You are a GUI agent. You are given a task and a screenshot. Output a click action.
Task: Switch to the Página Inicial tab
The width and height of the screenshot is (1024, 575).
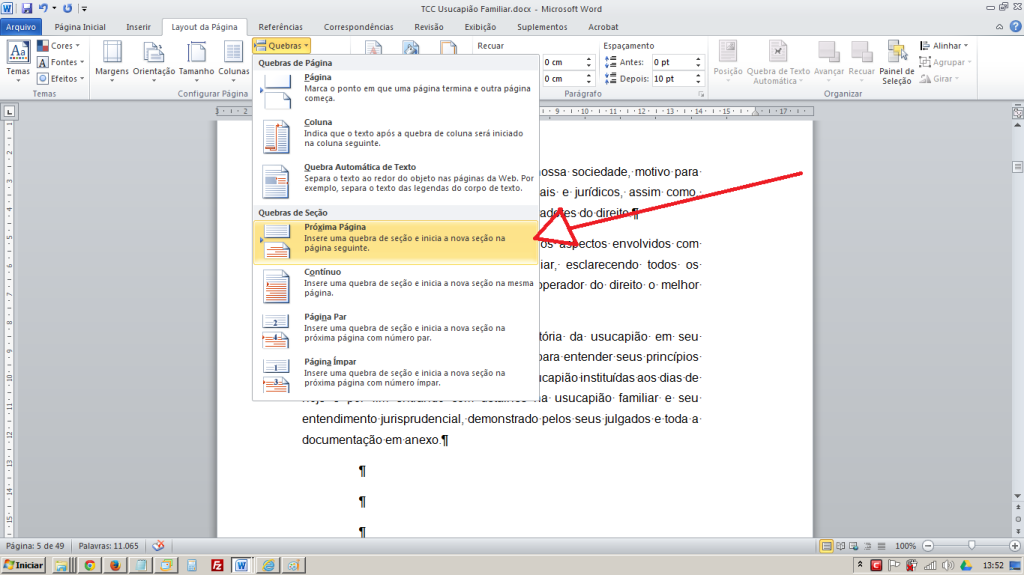(80, 27)
